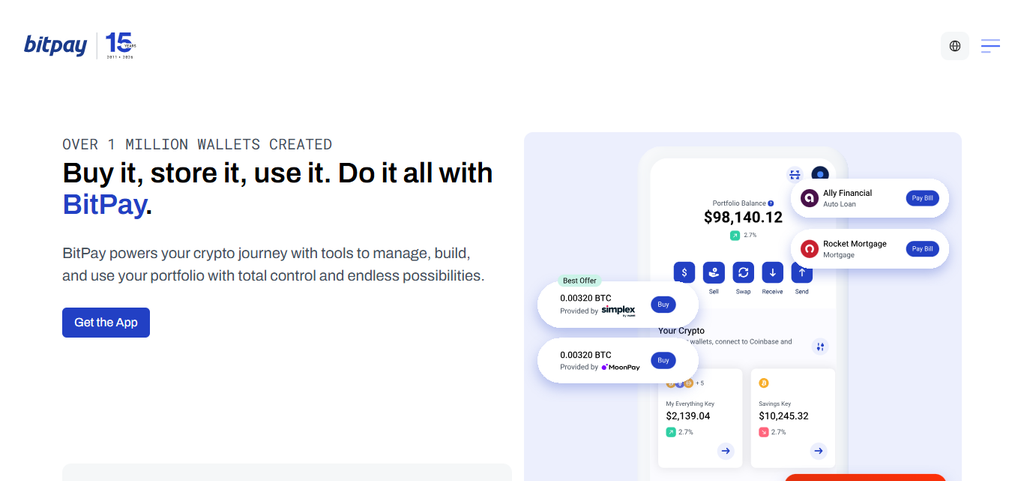Tap the profile avatar icon in the phone mockup
Image resolution: width=1024 pixels, height=481 pixels.
(x=820, y=173)
